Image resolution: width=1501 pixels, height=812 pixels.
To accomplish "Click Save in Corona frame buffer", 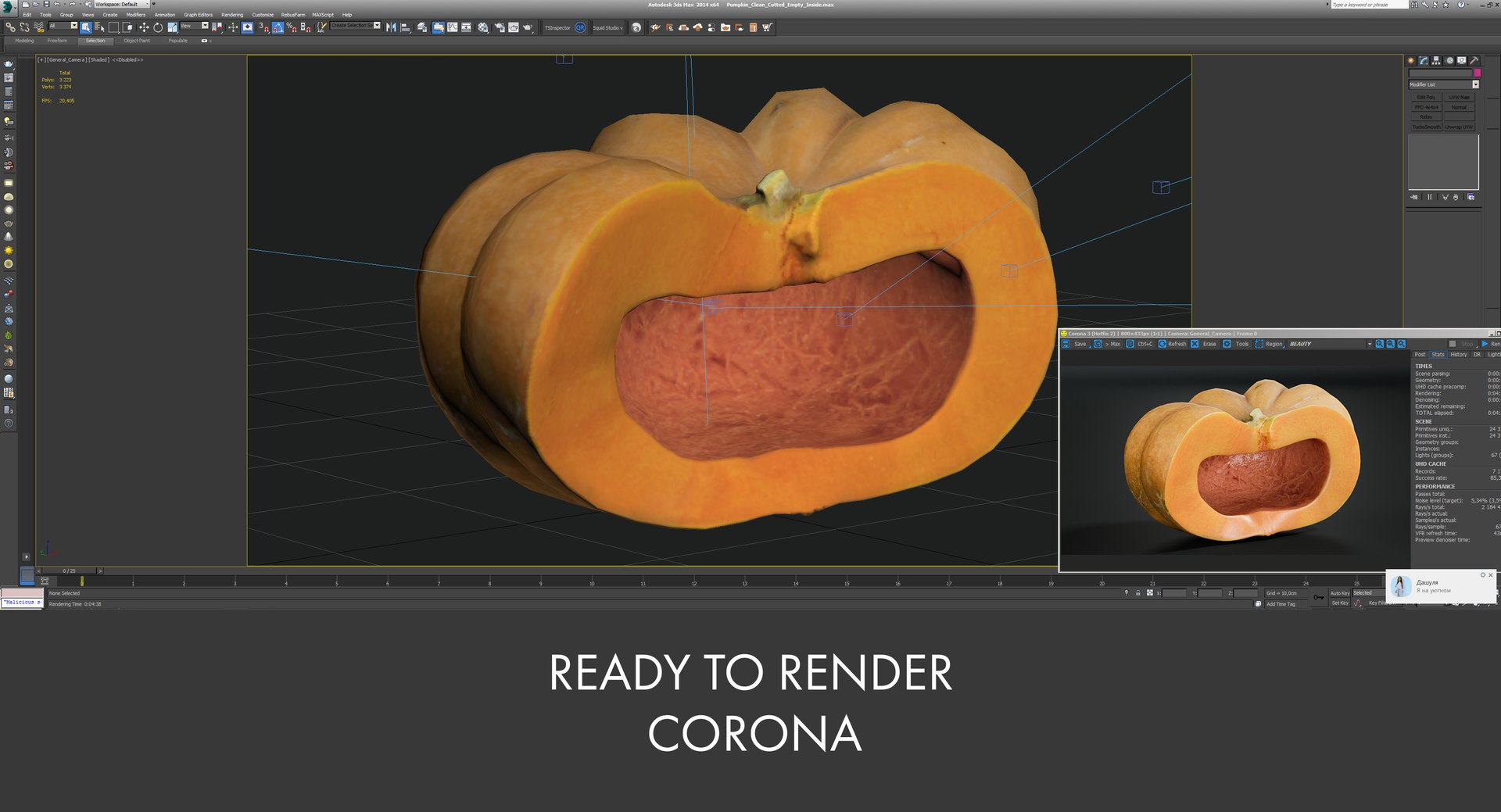I will click(x=1074, y=344).
